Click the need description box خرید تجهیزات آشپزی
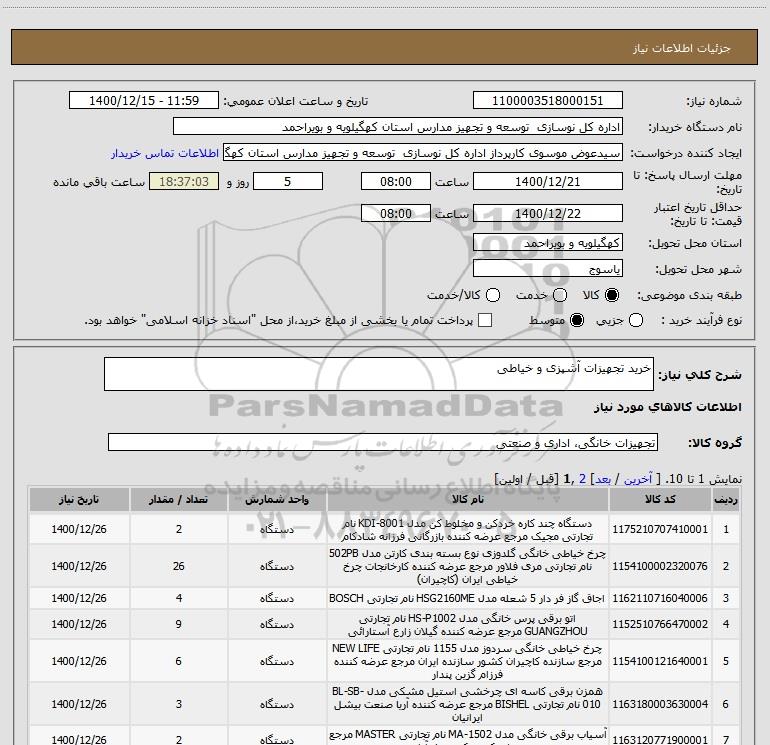The height and width of the screenshot is (745, 770). pyautogui.click(x=379, y=374)
